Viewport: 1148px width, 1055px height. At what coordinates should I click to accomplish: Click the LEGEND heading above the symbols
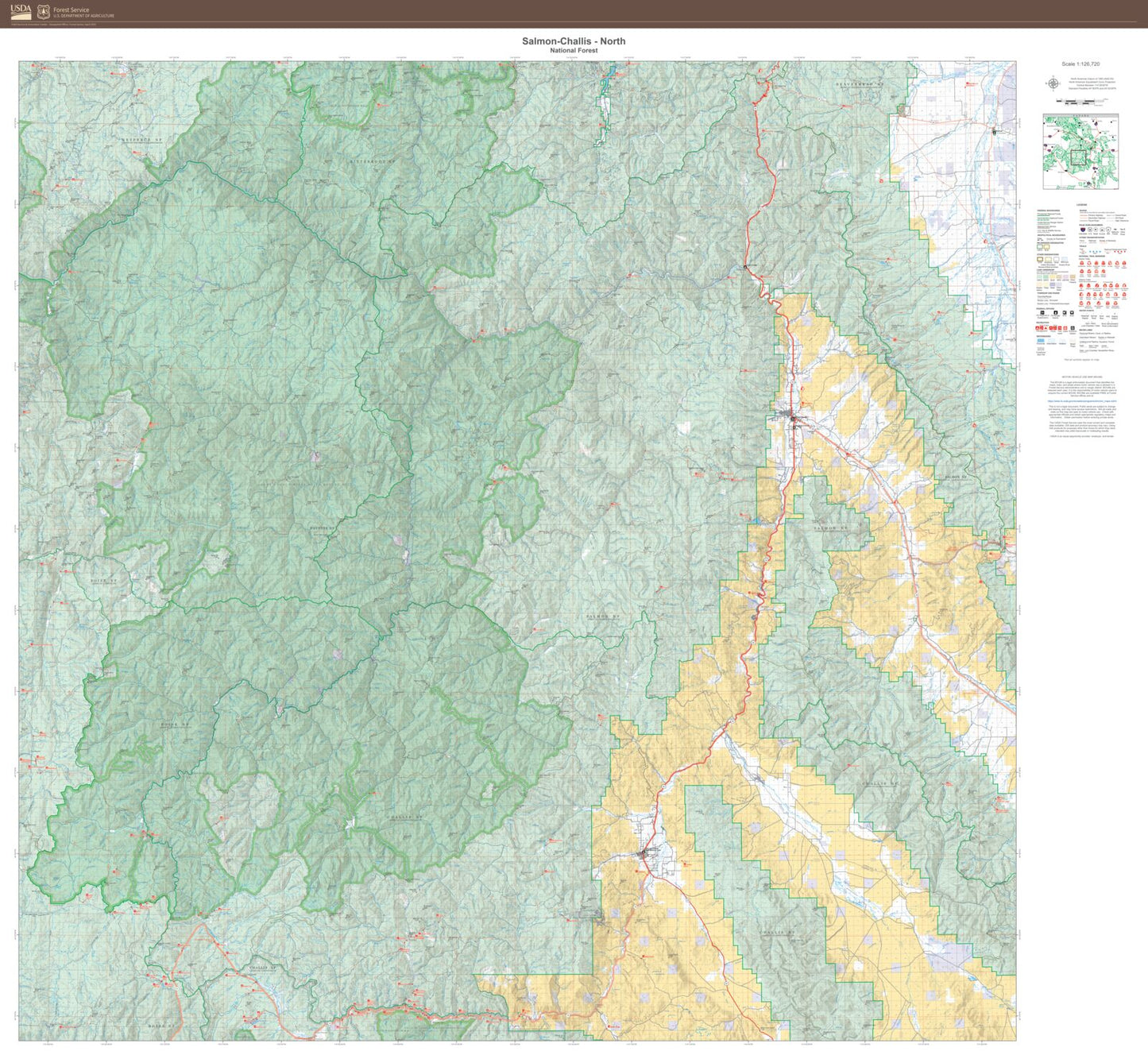pos(1082,204)
